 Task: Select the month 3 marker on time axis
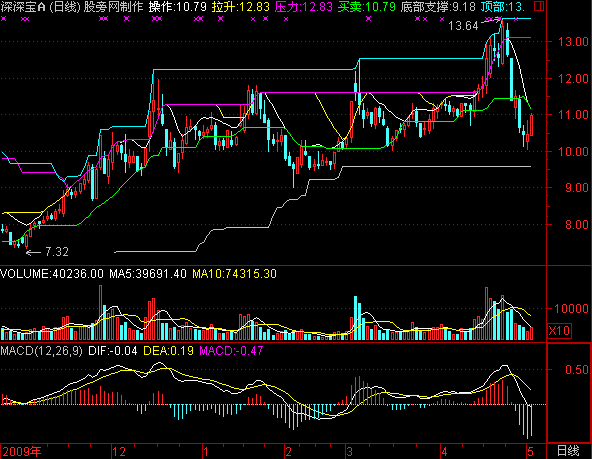click(350, 451)
